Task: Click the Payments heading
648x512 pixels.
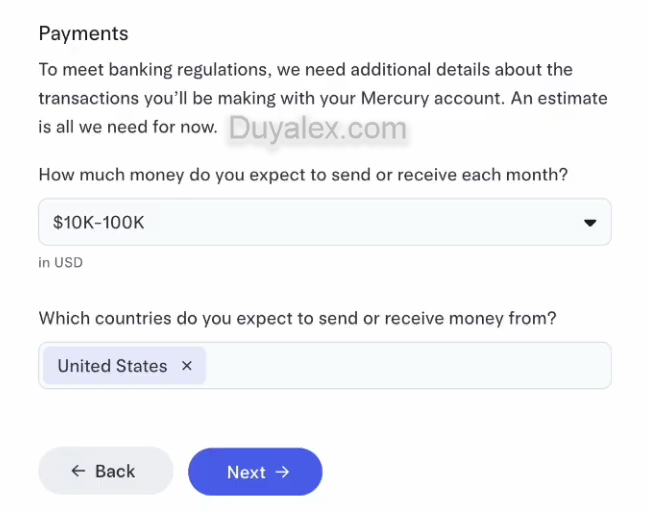Action: 83,33
